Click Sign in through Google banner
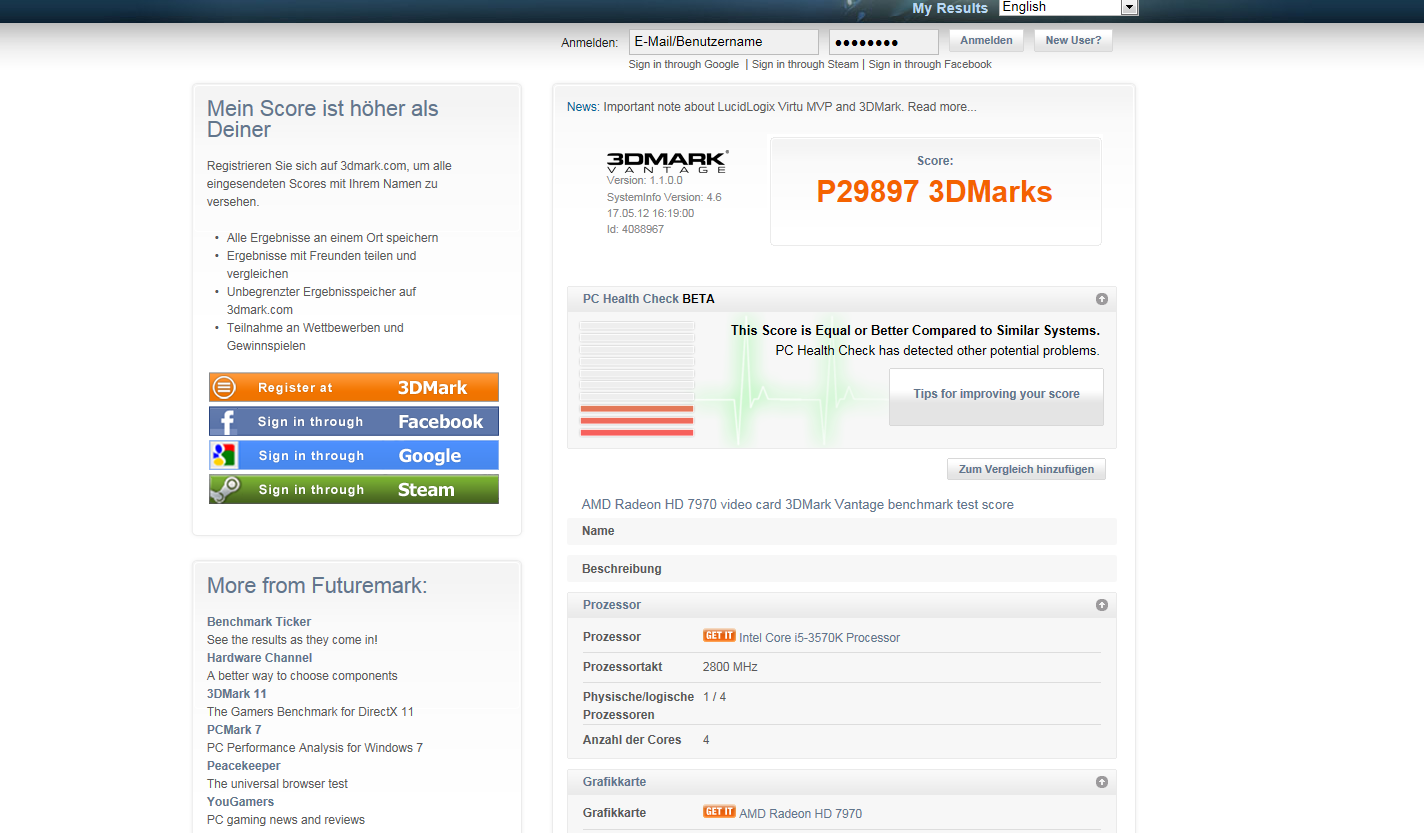Screen dimensions: 1424x833 click(x=354, y=455)
